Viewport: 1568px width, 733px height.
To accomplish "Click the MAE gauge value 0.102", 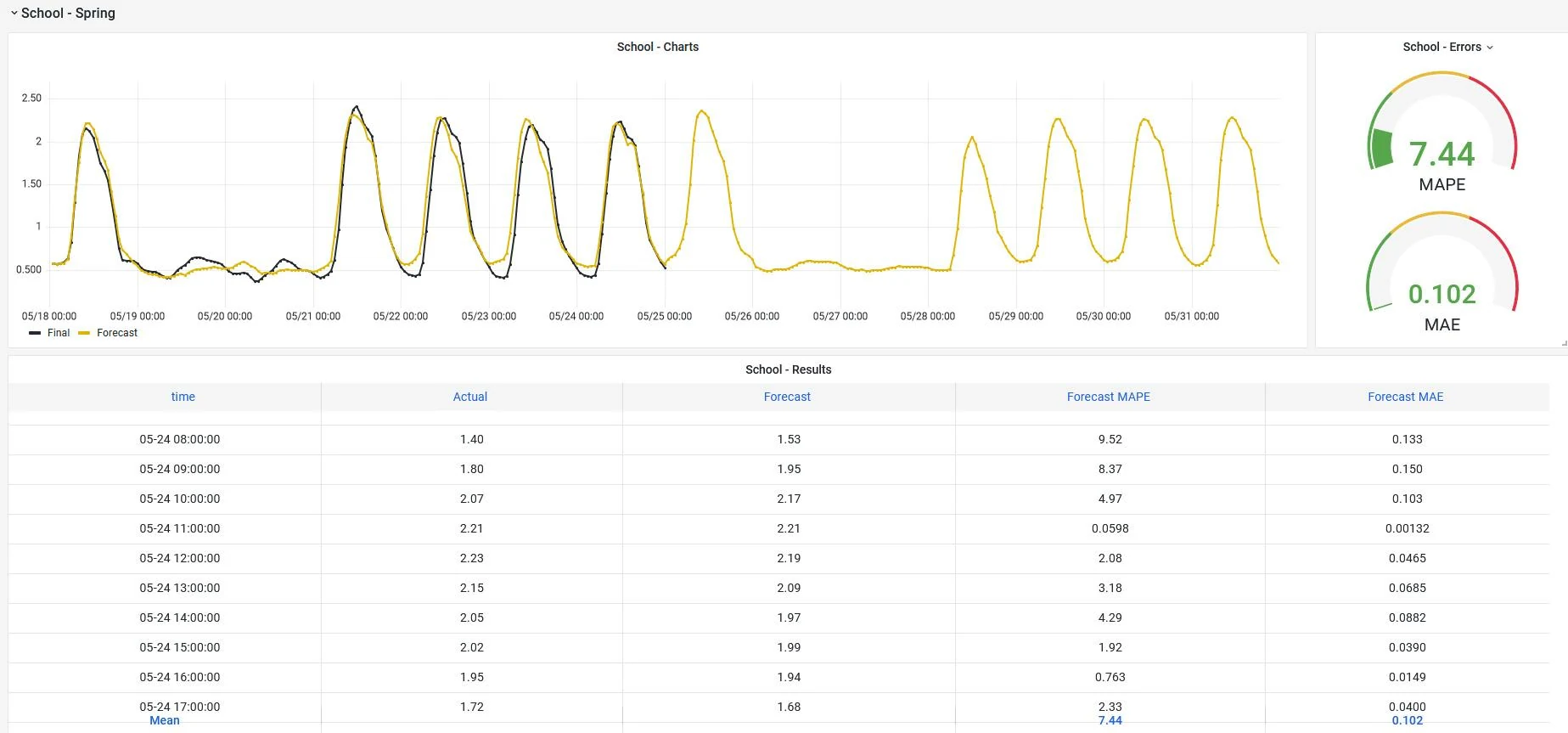I will pyautogui.click(x=1442, y=294).
